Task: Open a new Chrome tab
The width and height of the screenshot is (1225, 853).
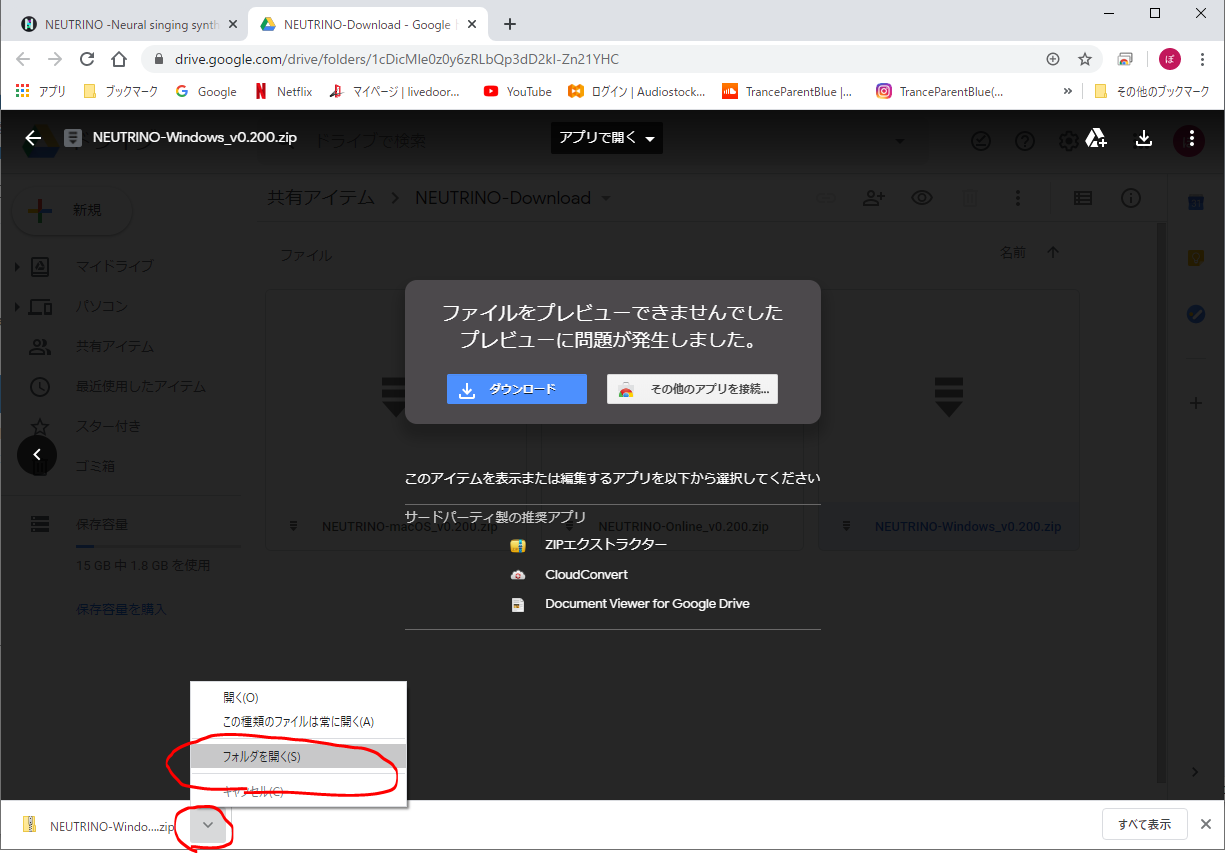Action: 510,24
